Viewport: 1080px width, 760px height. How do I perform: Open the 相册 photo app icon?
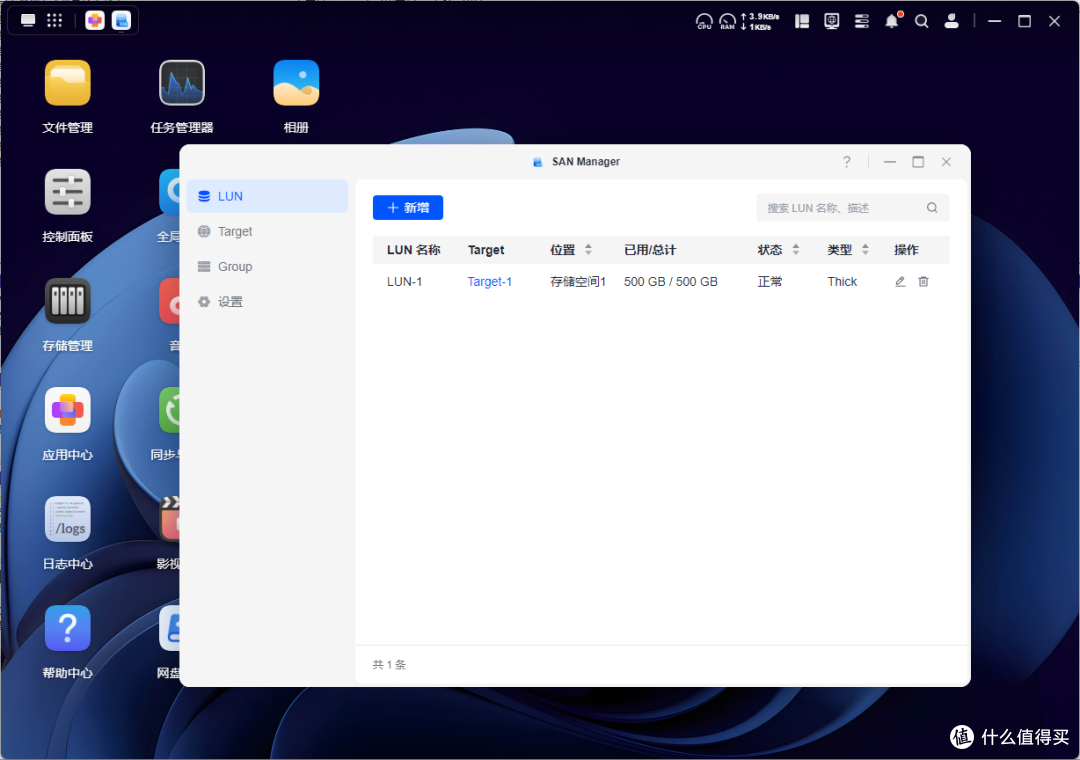pos(296,83)
